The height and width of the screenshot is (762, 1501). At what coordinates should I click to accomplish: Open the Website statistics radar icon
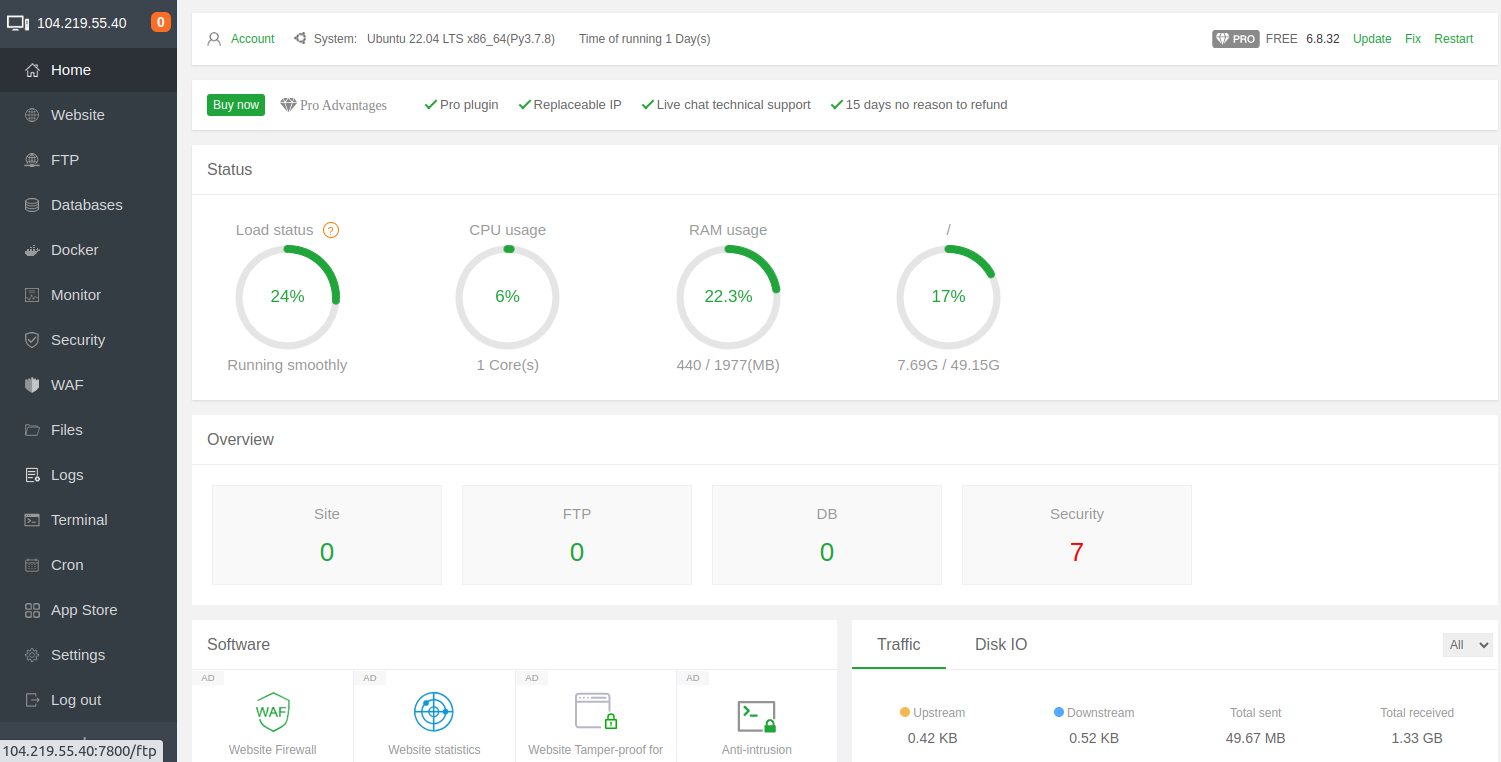coord(434,712)
